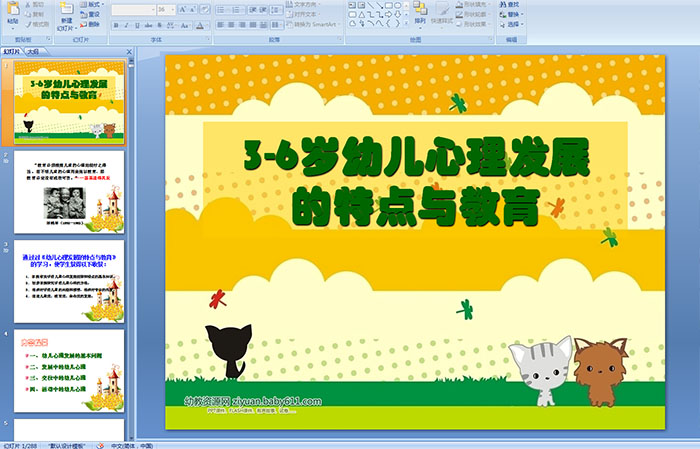
Task: Open the Paragraph (段落) group dialog launcher
Action: pyautogui.click(x=340, y=40)
